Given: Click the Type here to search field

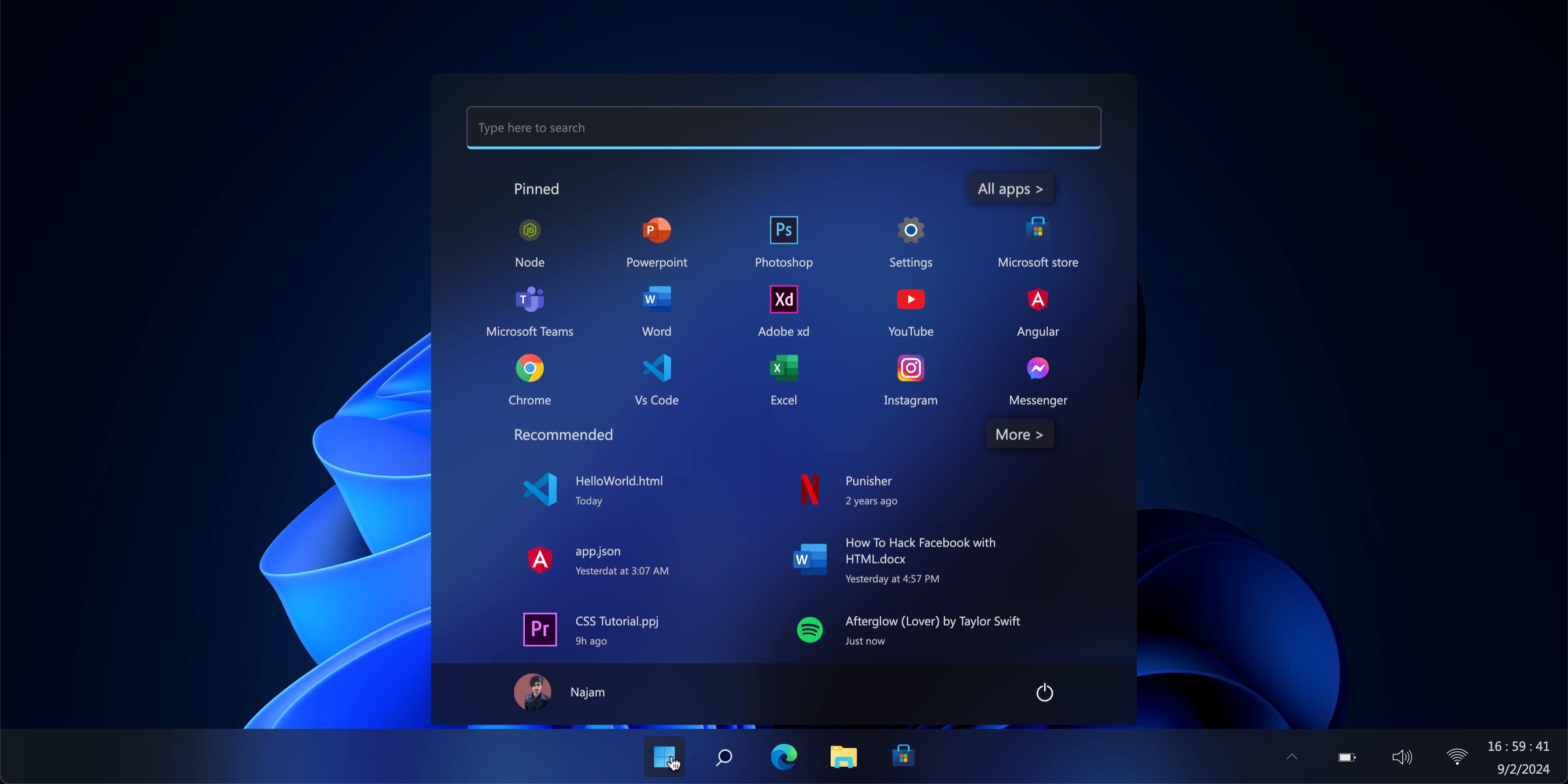Looking at the screenshot, I should pos(784,127).
